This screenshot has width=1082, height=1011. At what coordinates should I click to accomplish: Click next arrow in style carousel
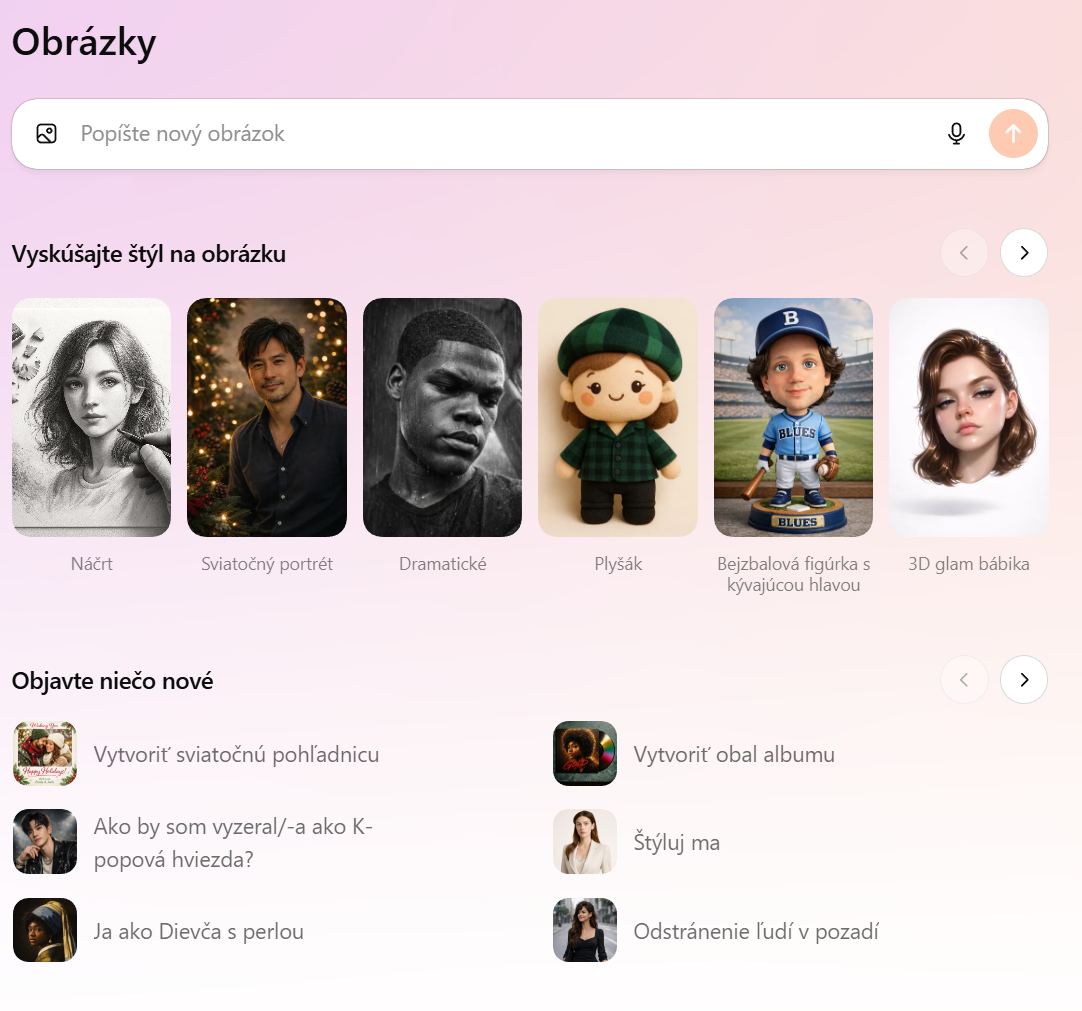click(x=1023, y=253)
